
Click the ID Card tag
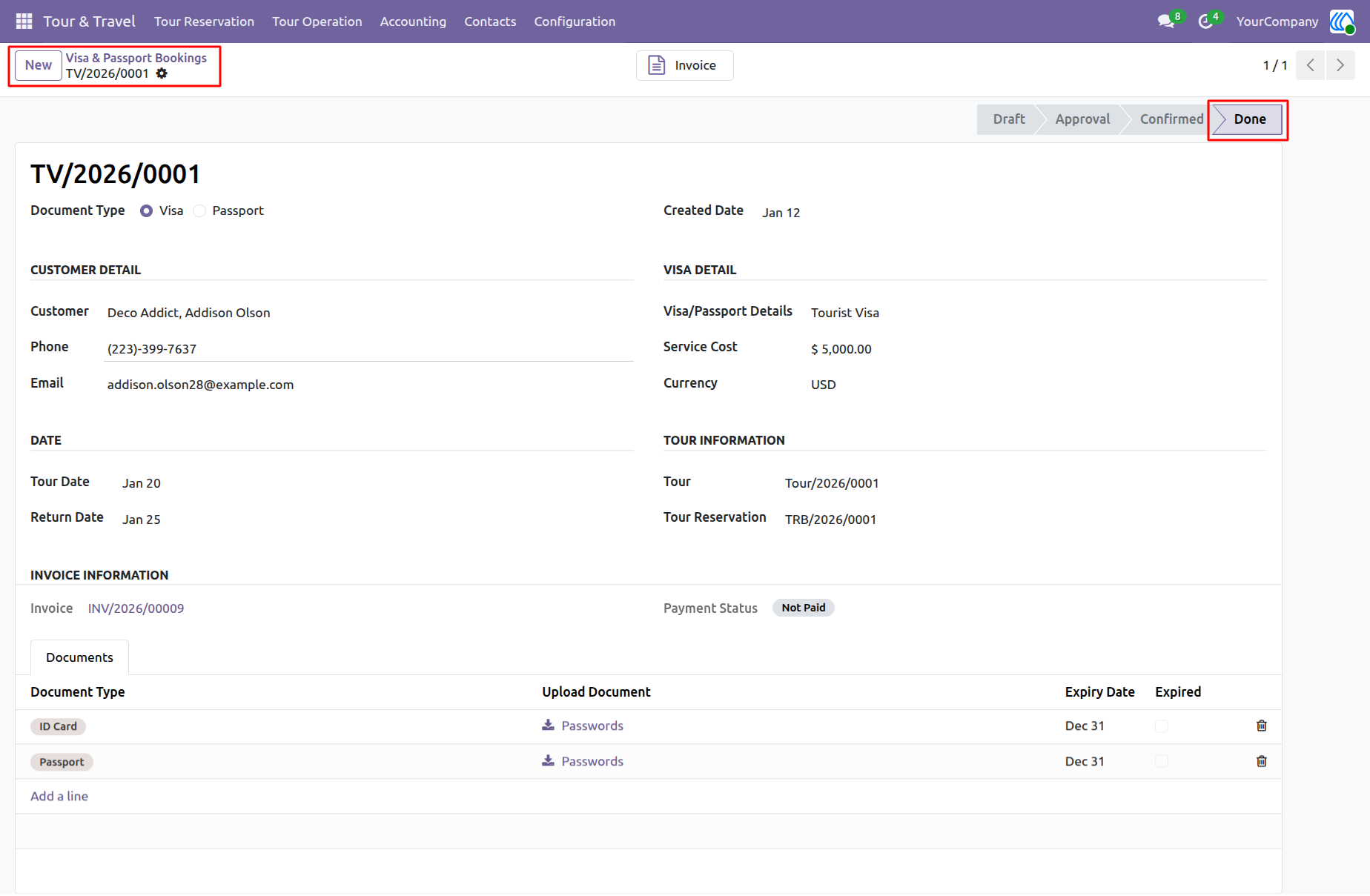coord(58,726)
